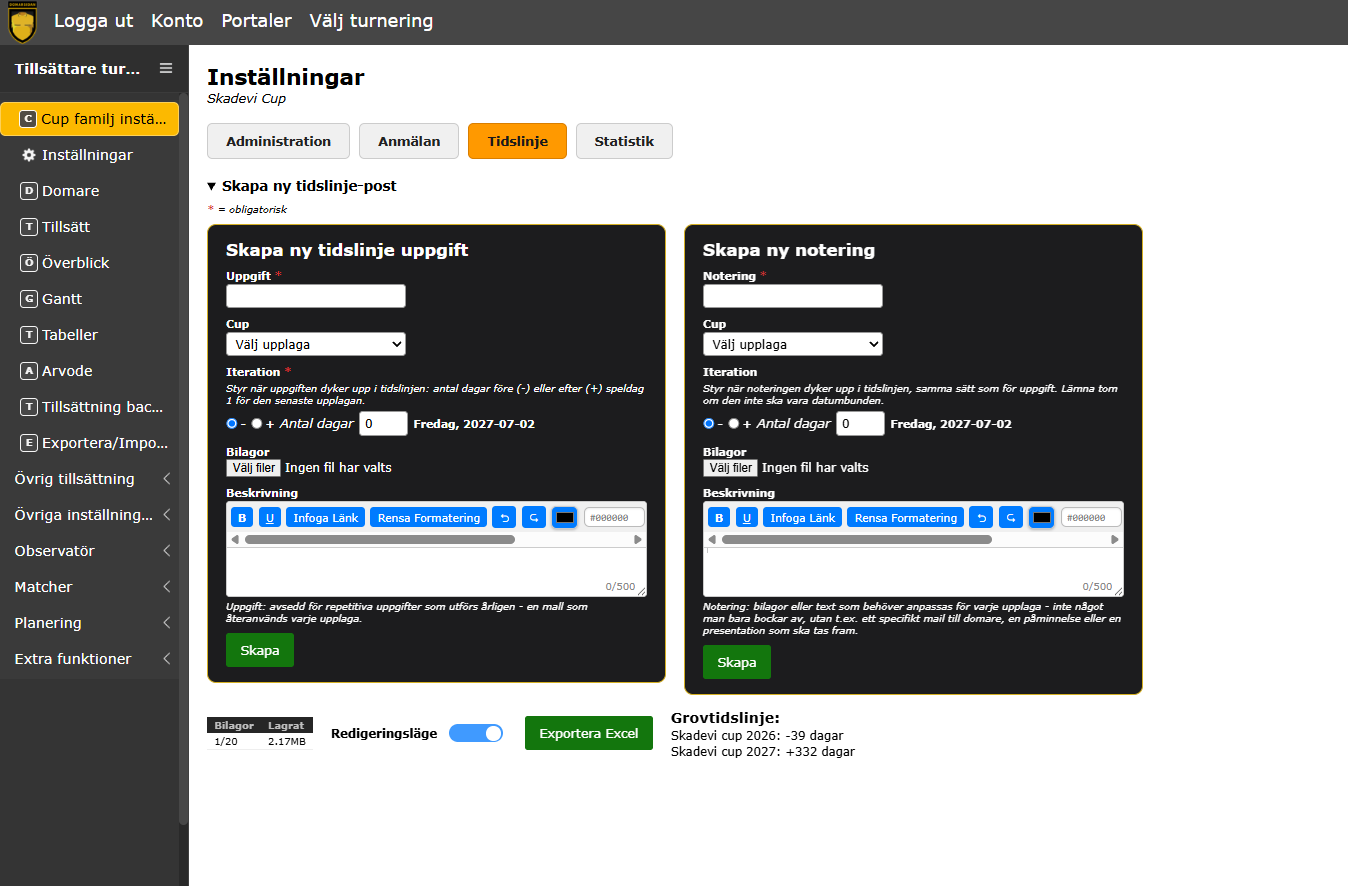Click the A badge icon beside Arvode
Screen dimensions: 1348x886
click(x=29, y=371)
